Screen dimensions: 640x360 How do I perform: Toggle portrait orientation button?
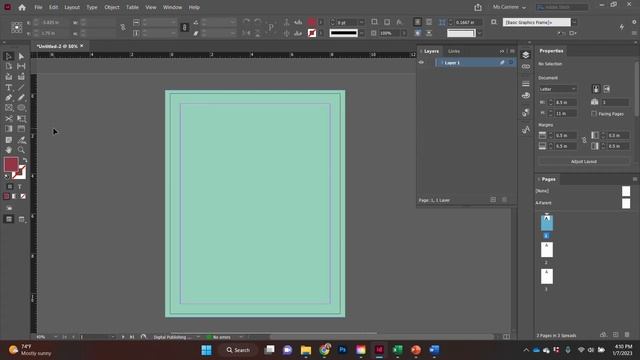point(596,89)
